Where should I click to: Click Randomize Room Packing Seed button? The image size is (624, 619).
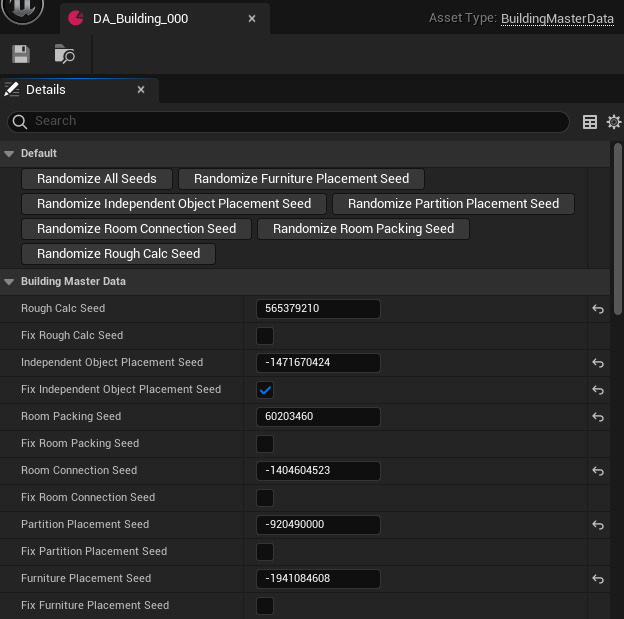pyautogui.click(x=363, y=229)
